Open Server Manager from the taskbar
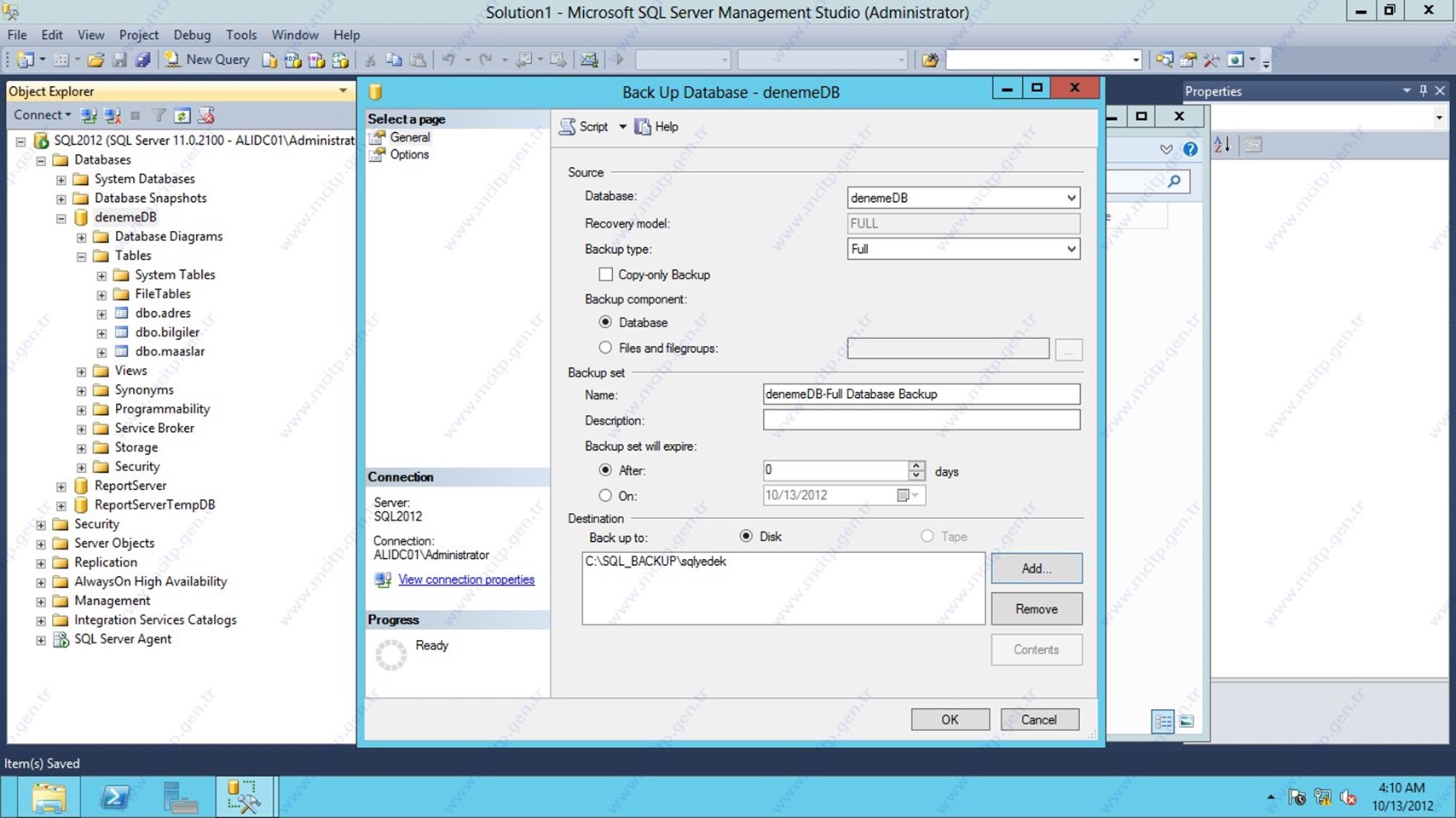Screen dimensions: 1456x818 (x=180, y=798)
